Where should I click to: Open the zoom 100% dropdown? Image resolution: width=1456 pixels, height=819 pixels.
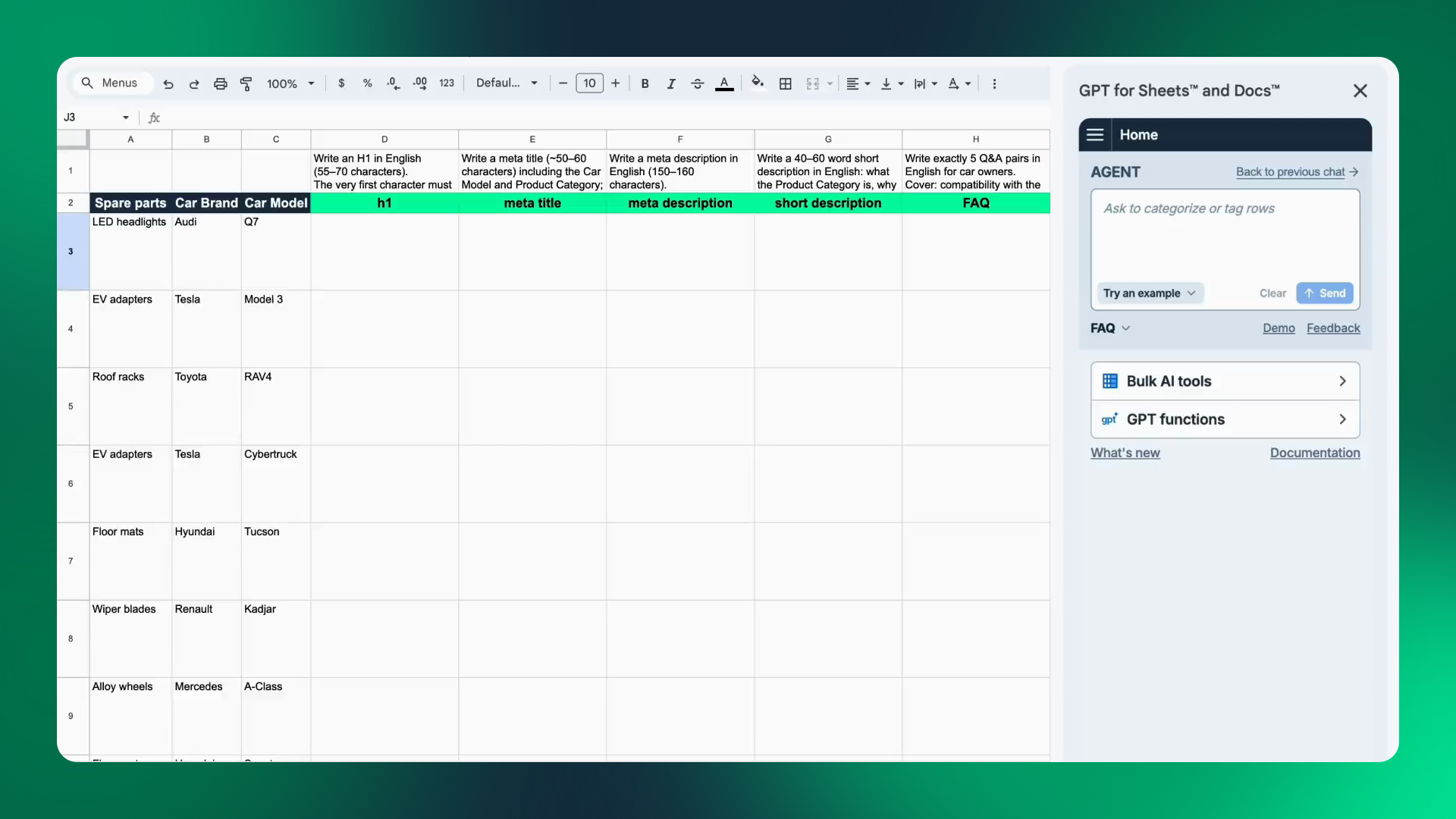tap(290, 84)
